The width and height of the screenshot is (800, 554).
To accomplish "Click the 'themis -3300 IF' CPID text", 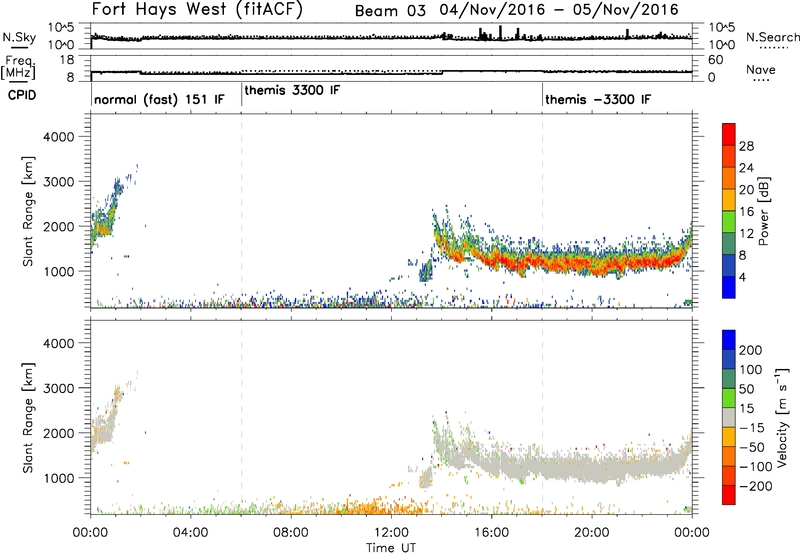I will 598,99.
